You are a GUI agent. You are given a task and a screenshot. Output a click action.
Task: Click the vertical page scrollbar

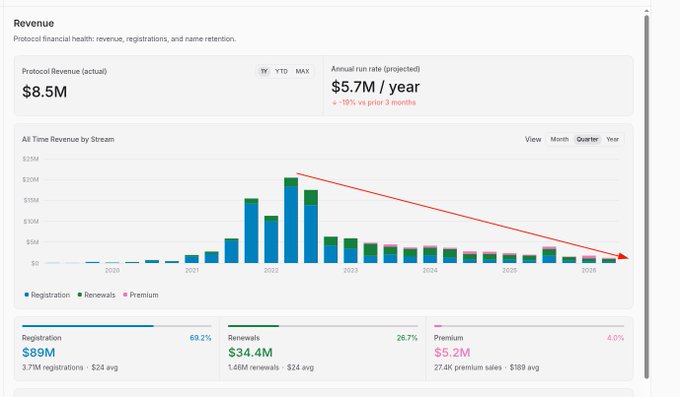pos(647,197)
